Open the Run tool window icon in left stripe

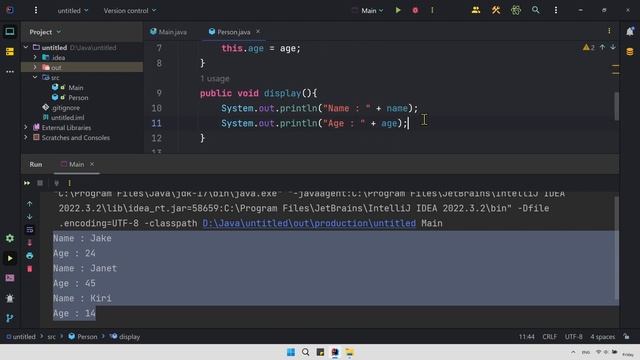(10, 258)
